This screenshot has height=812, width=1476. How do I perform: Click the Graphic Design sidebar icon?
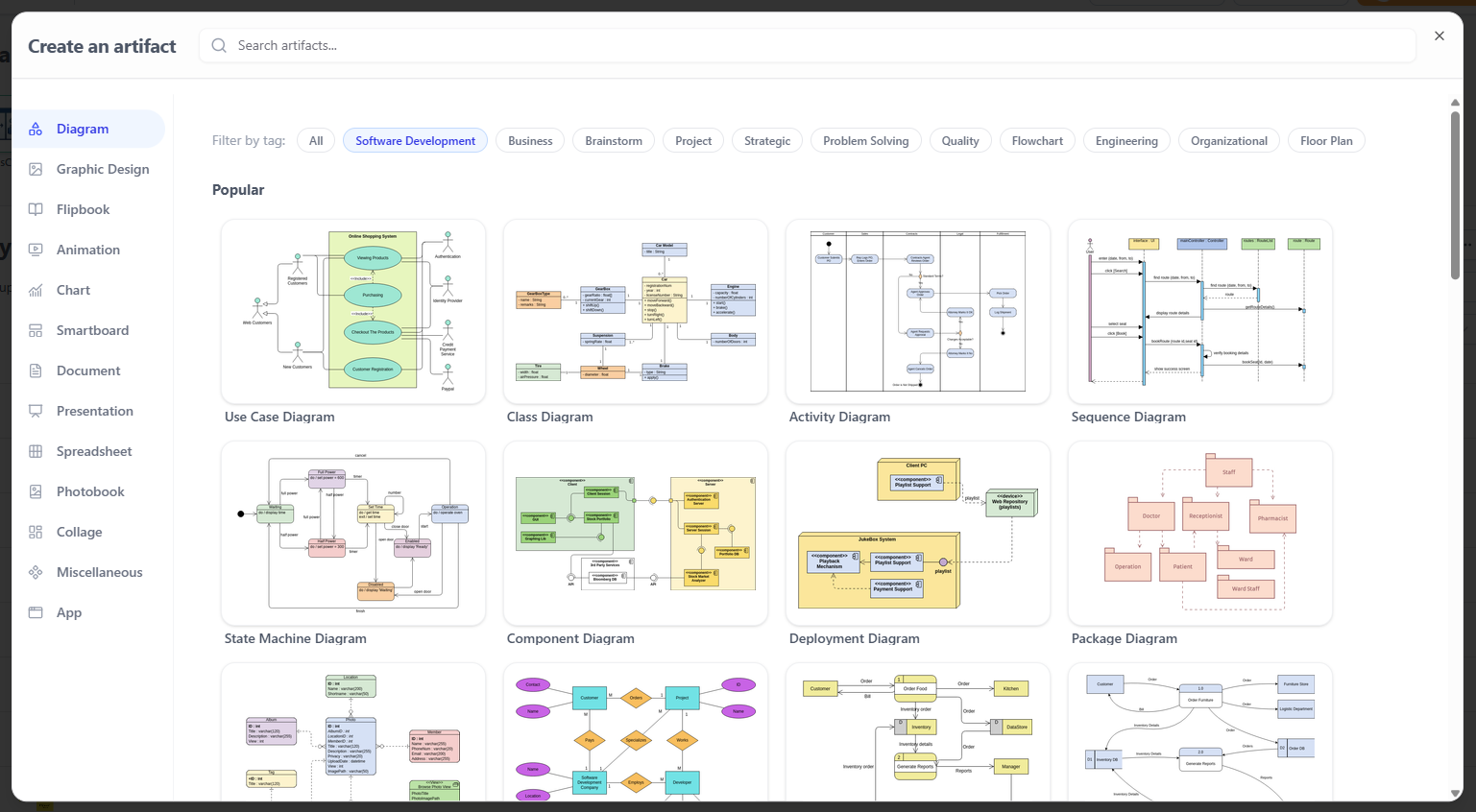[x=36, y=169]
